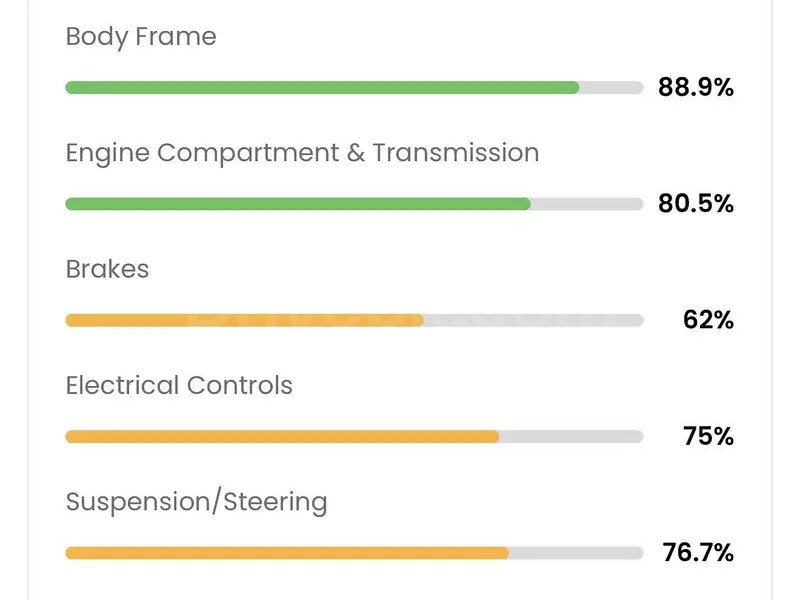Click the 76.7% score value
This screenshot has height=600, width=800.
pos(698,552)
